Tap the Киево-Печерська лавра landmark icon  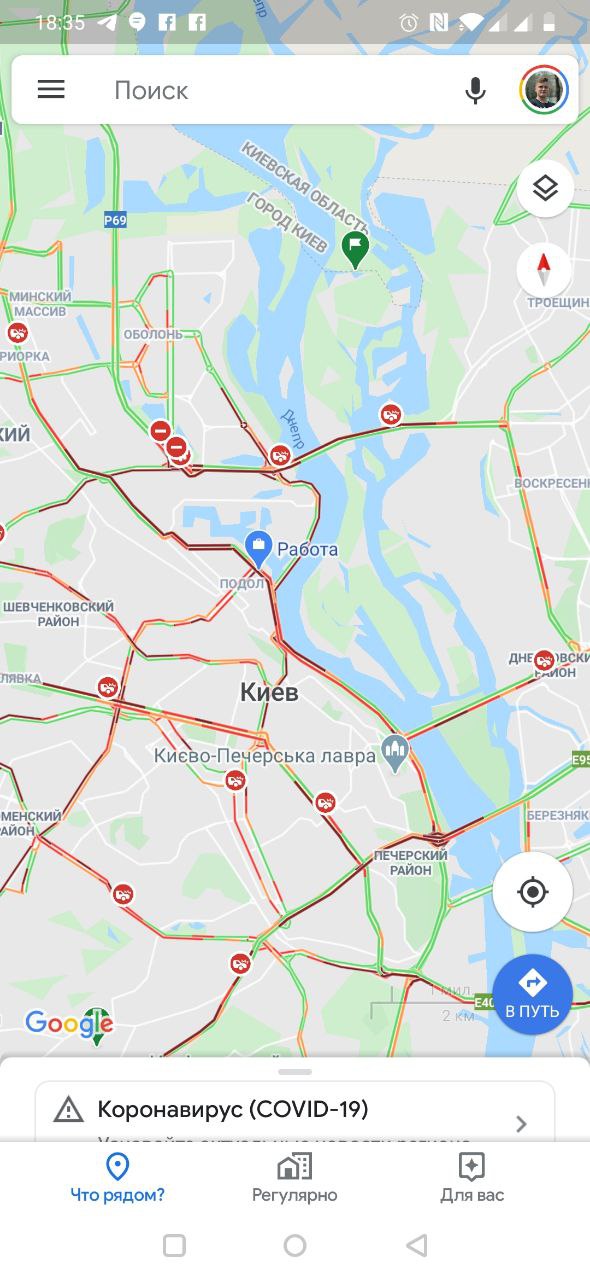(x=395, y=752)
